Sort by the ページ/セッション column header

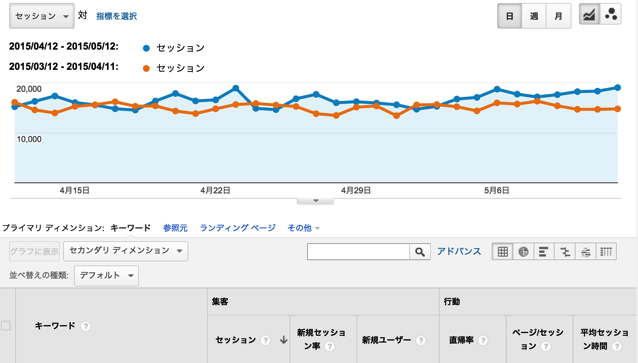(537, 339)
